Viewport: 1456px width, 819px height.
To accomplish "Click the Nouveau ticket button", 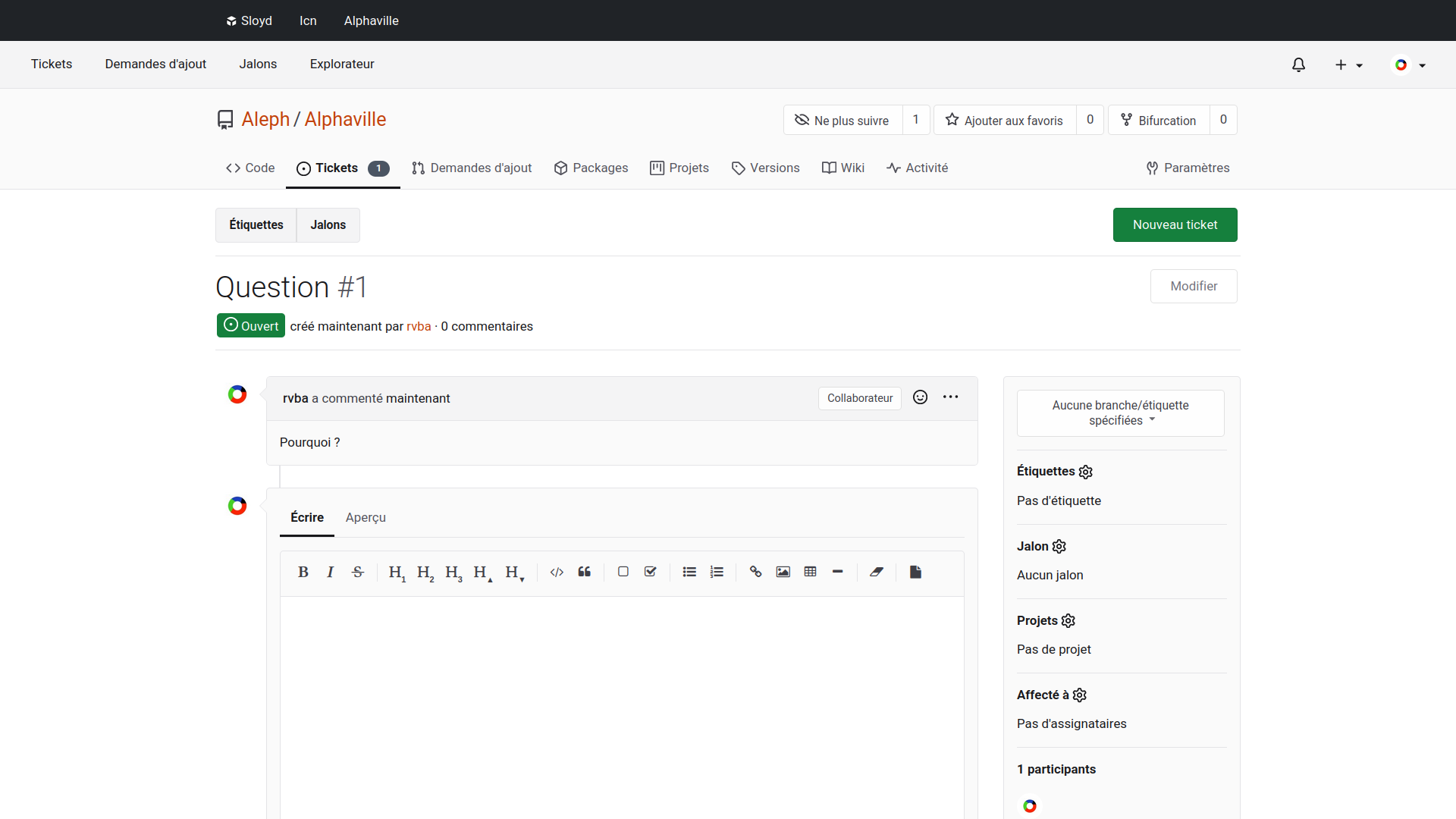I will (1175, 224).
